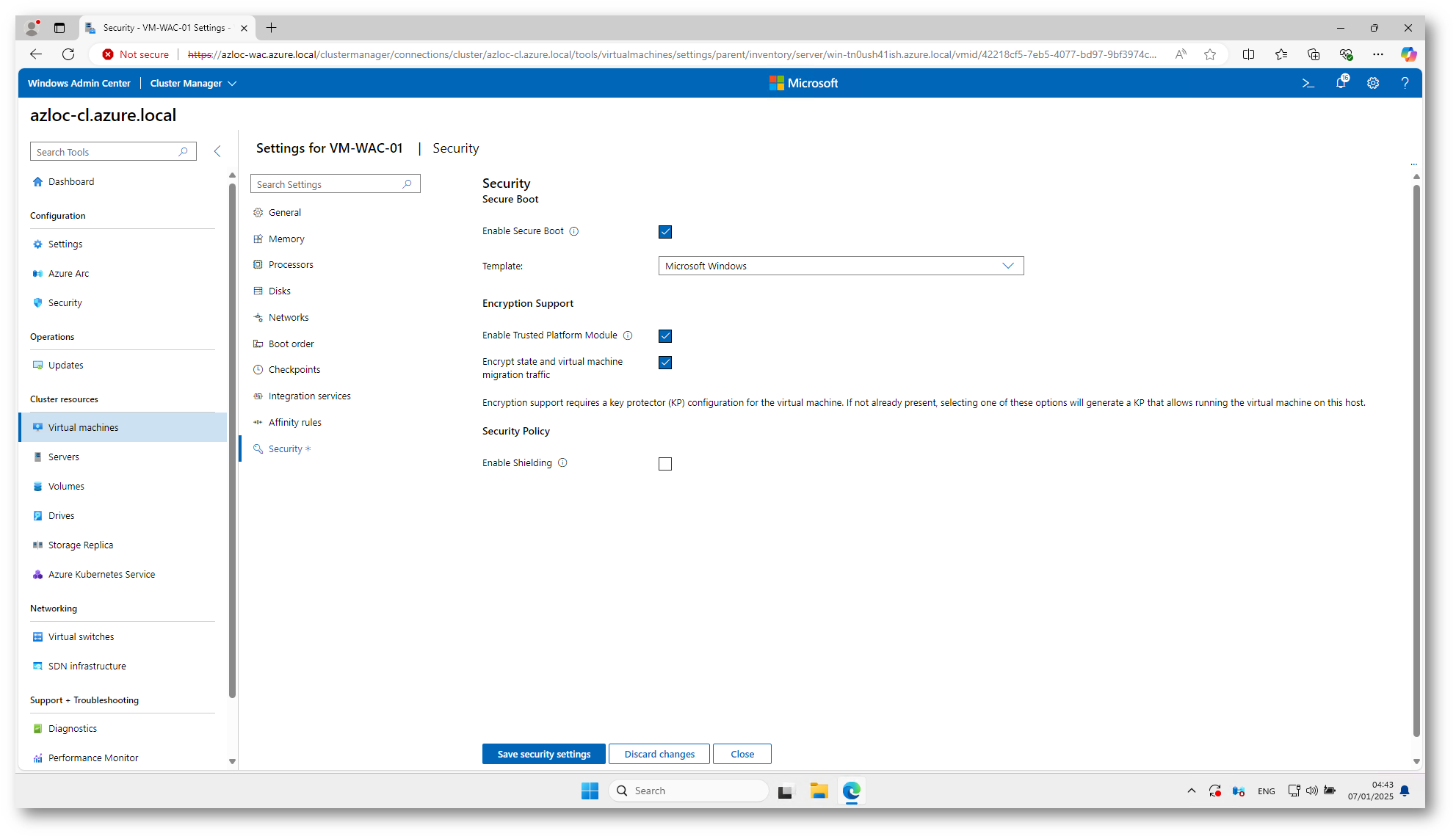The image size is (1456, 839).
Task: Open the help question mark icon
Action: [x=1405, y=83]
